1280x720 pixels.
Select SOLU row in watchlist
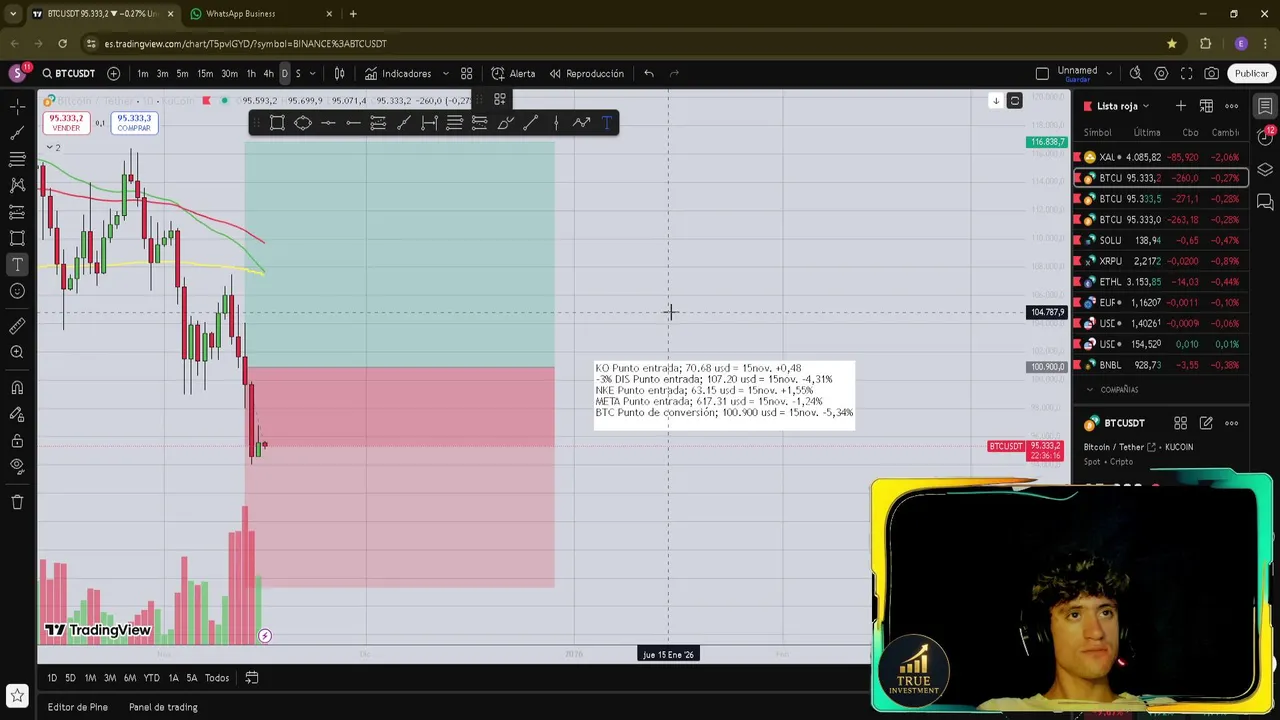tap(1161, 240)
